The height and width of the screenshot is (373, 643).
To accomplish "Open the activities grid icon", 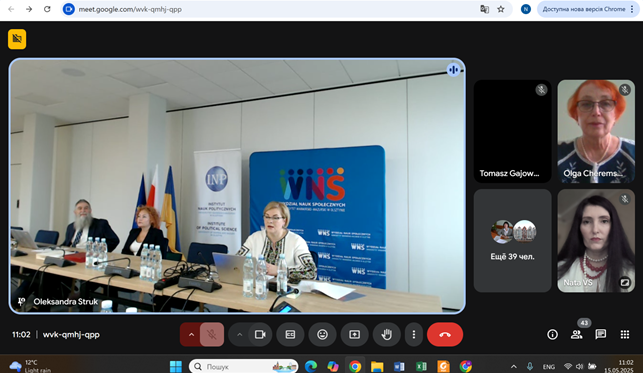I will (625, 334).
